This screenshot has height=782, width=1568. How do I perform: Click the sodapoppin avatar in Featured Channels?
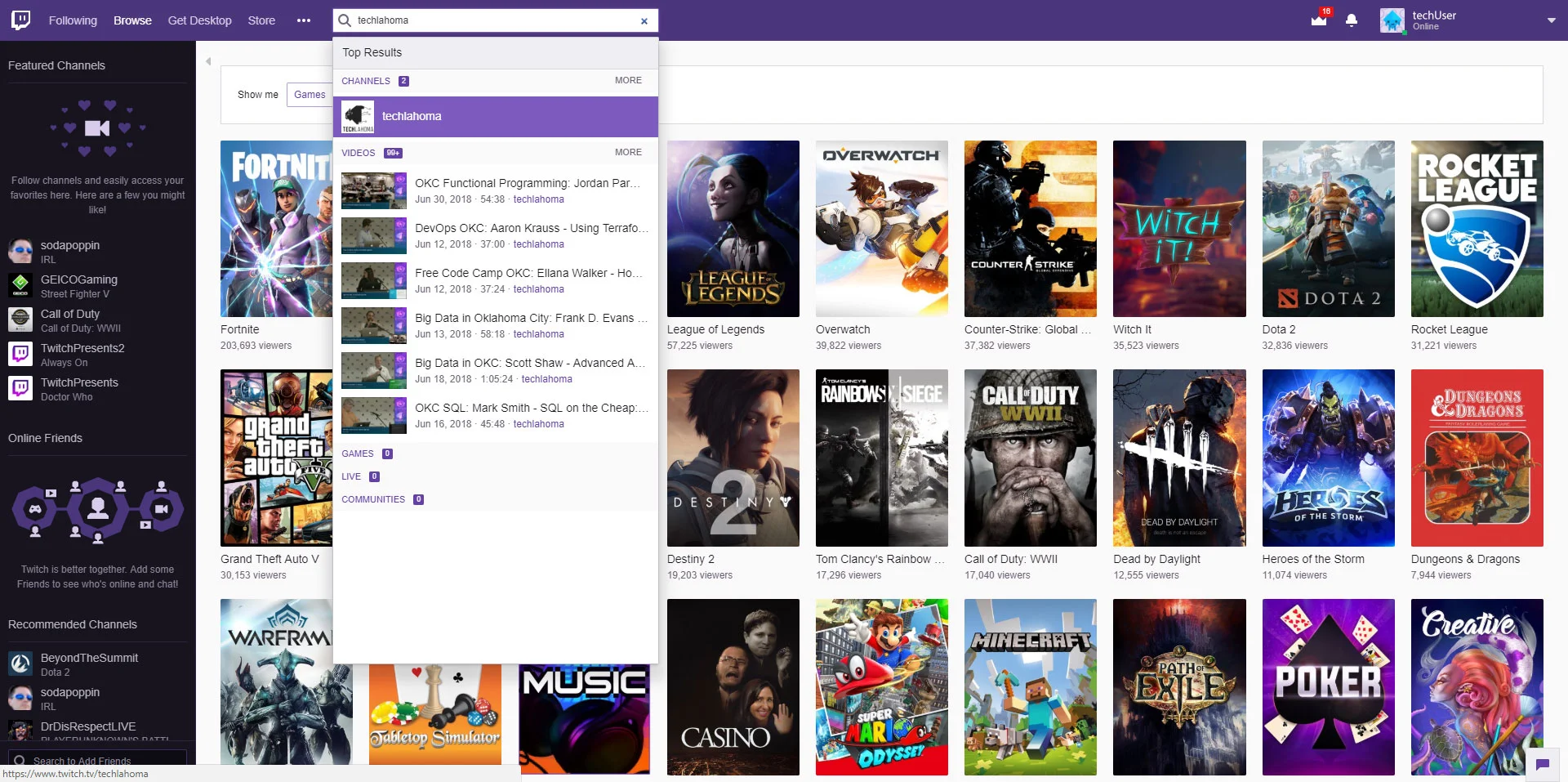click(20, 252)
